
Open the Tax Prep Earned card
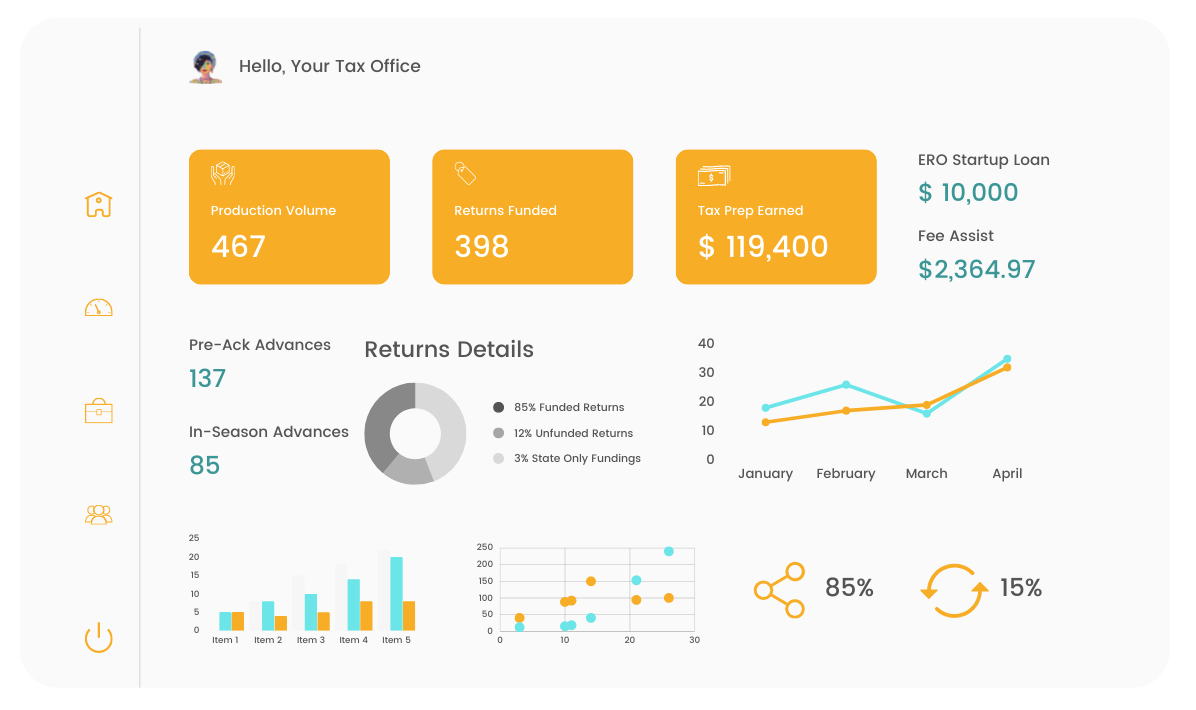[776, 217]
